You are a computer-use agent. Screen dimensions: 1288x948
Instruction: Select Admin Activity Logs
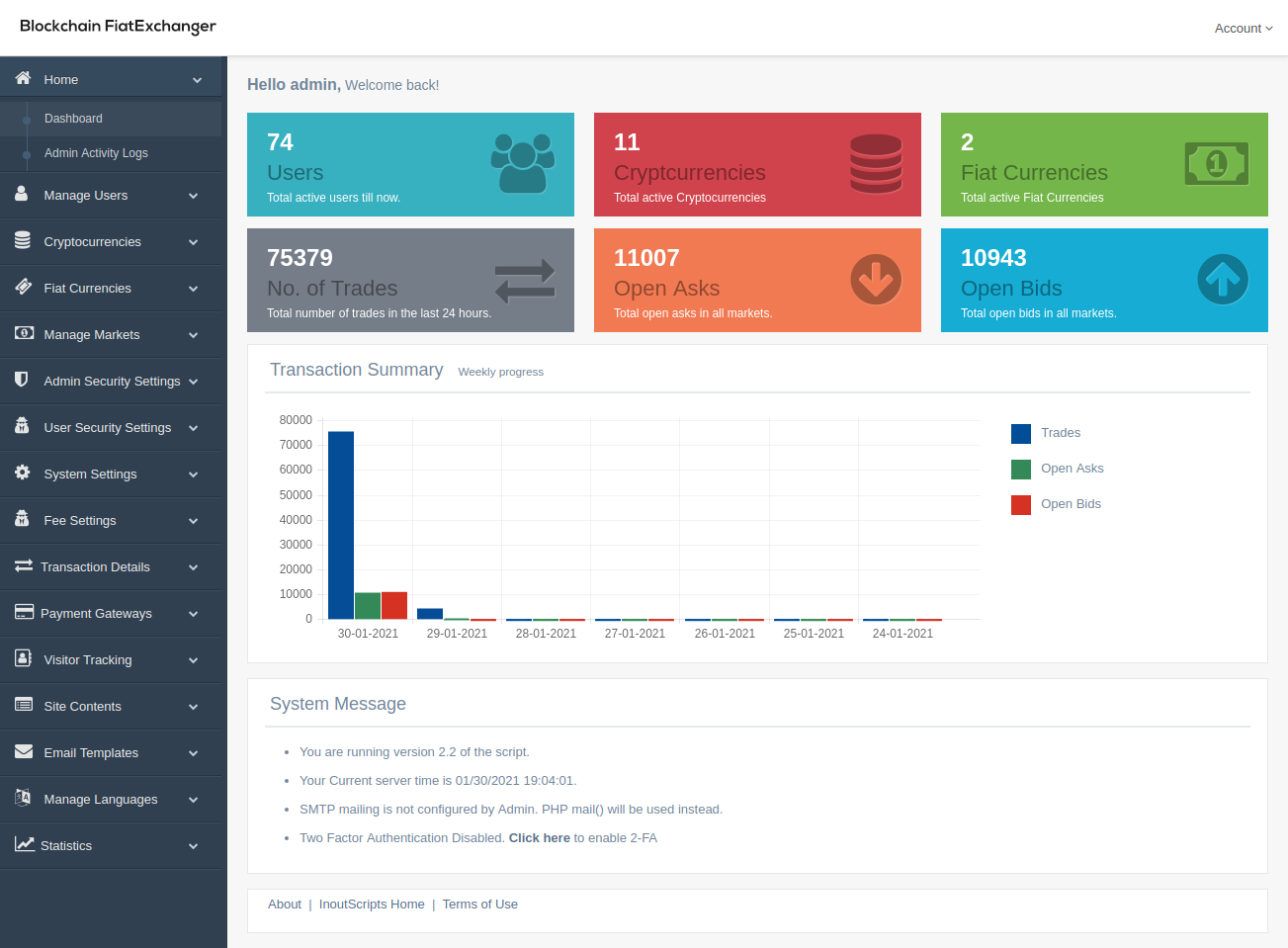tap(96, 153)
